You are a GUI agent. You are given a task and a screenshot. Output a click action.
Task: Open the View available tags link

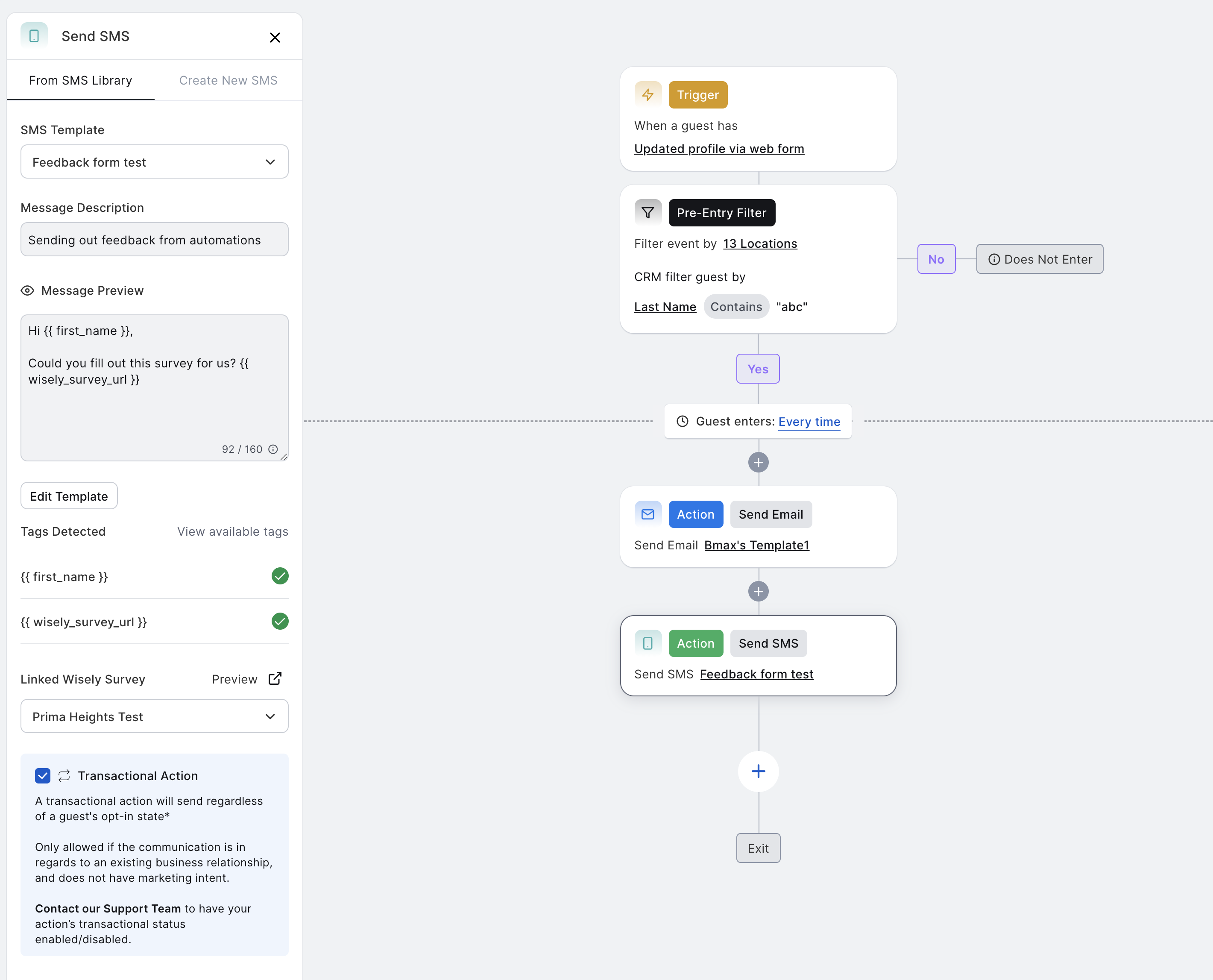click(232, 532)
